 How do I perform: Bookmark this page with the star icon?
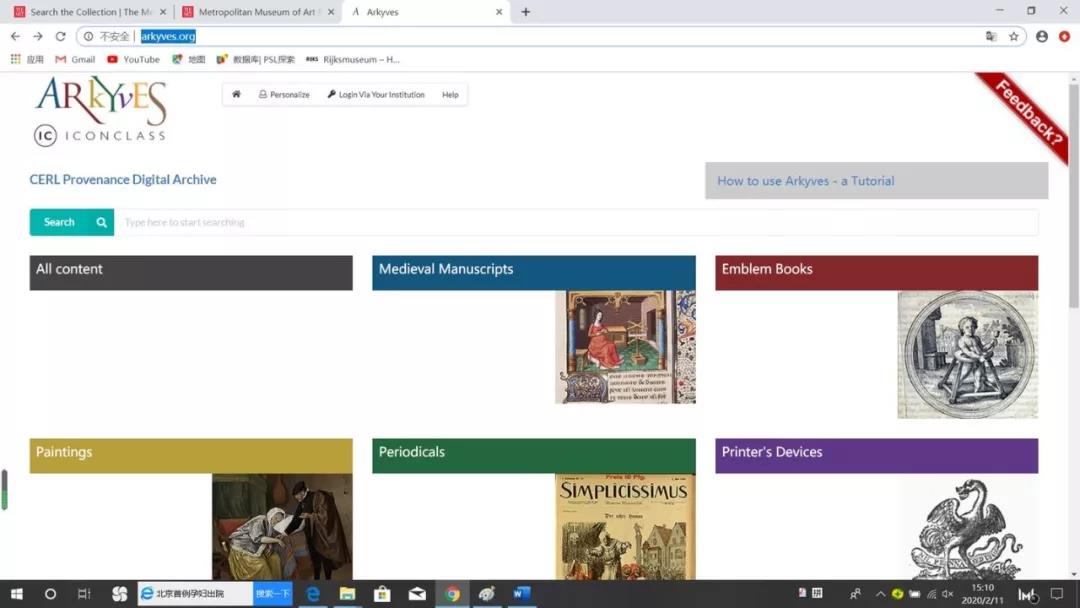click(x=1014, y=36)
